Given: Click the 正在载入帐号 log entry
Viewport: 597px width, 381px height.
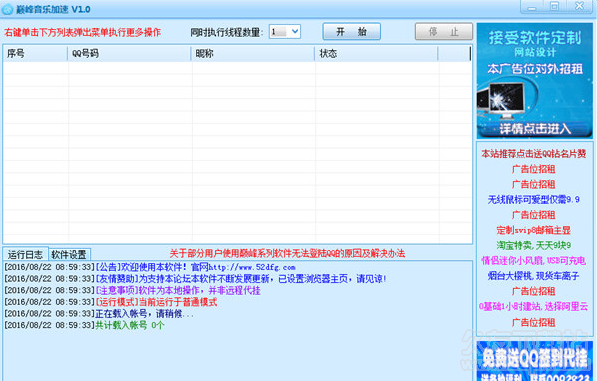Looking at the screenshot, I should point(99,314).
